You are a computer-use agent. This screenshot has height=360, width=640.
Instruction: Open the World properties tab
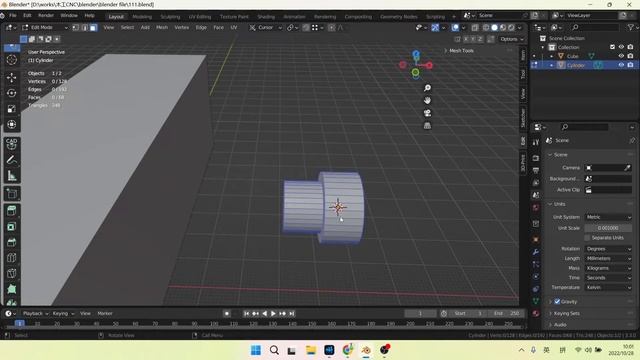536,207
